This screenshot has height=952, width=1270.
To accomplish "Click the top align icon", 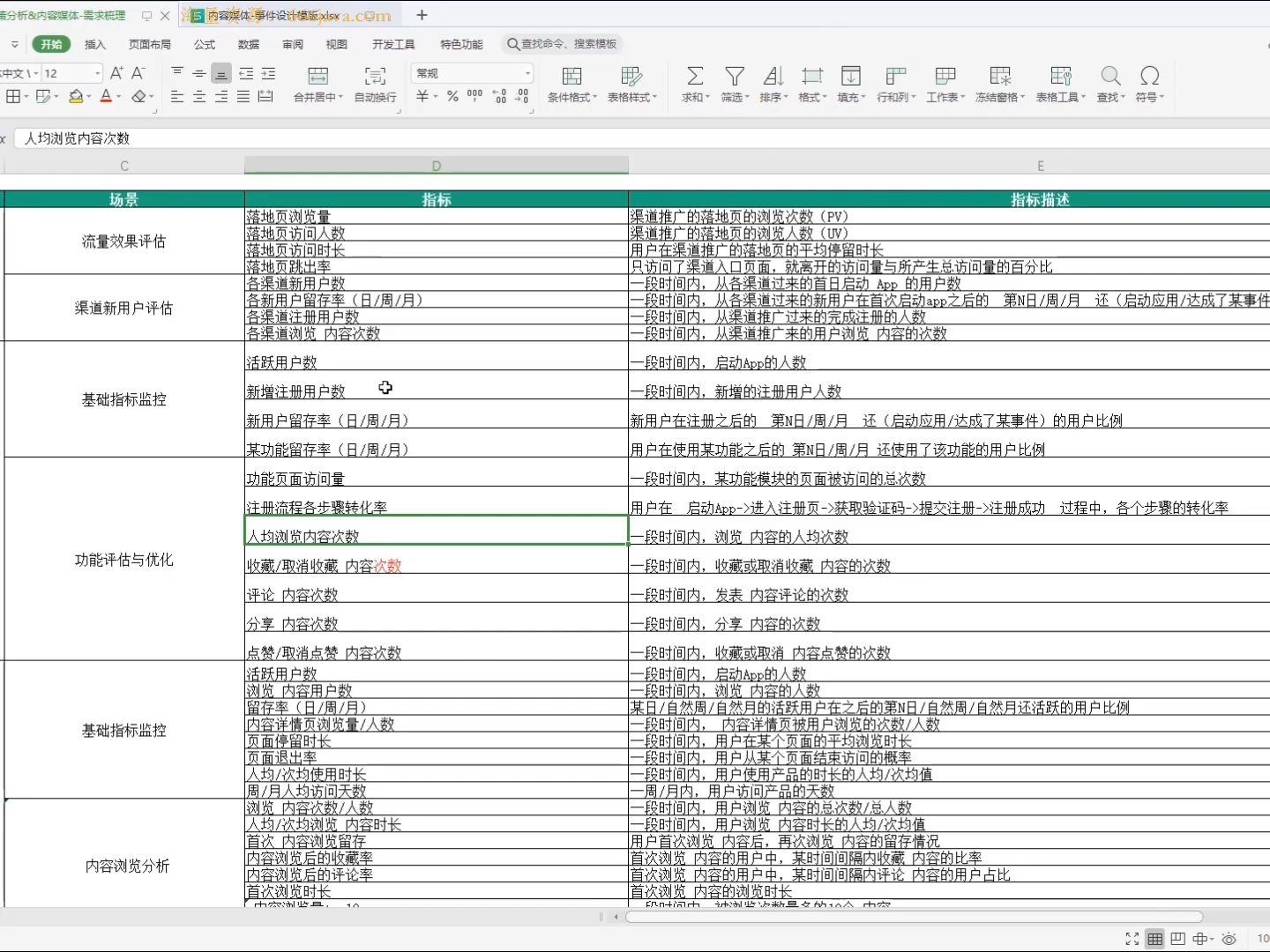I will tap(177, 73).
